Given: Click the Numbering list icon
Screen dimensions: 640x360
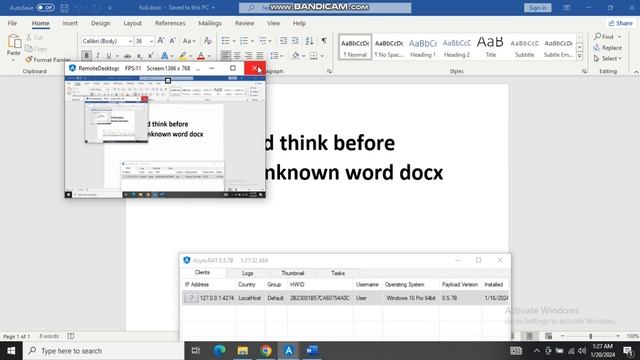Looking at the screenshot, I should pos(244,41).
